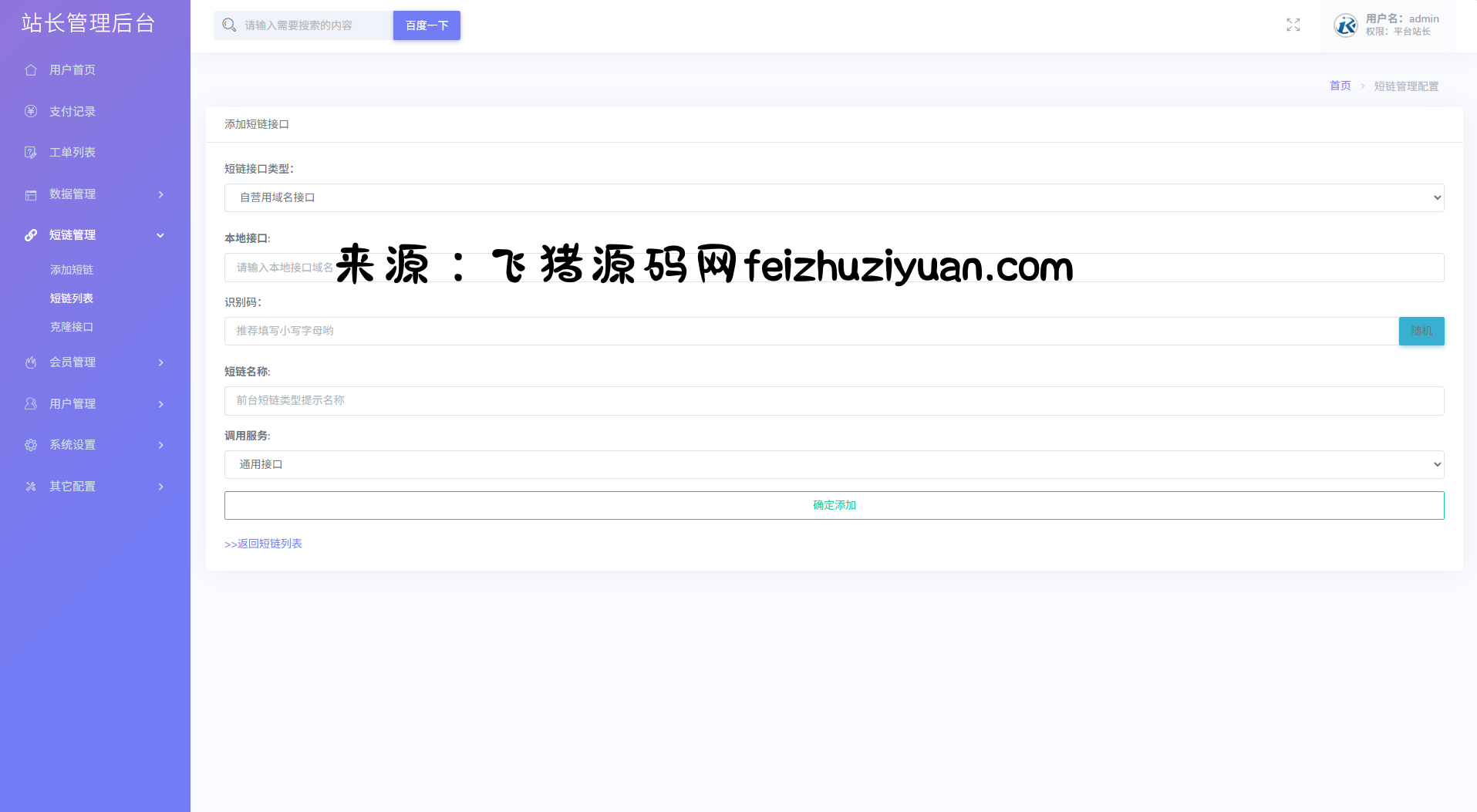Select 克隆接口 in sidebar submenu

(72, 327)
